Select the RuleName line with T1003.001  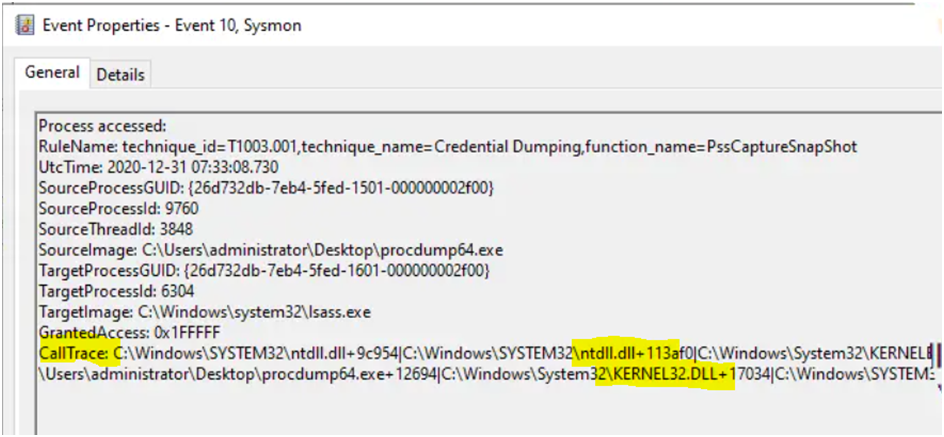pos(447,147)
